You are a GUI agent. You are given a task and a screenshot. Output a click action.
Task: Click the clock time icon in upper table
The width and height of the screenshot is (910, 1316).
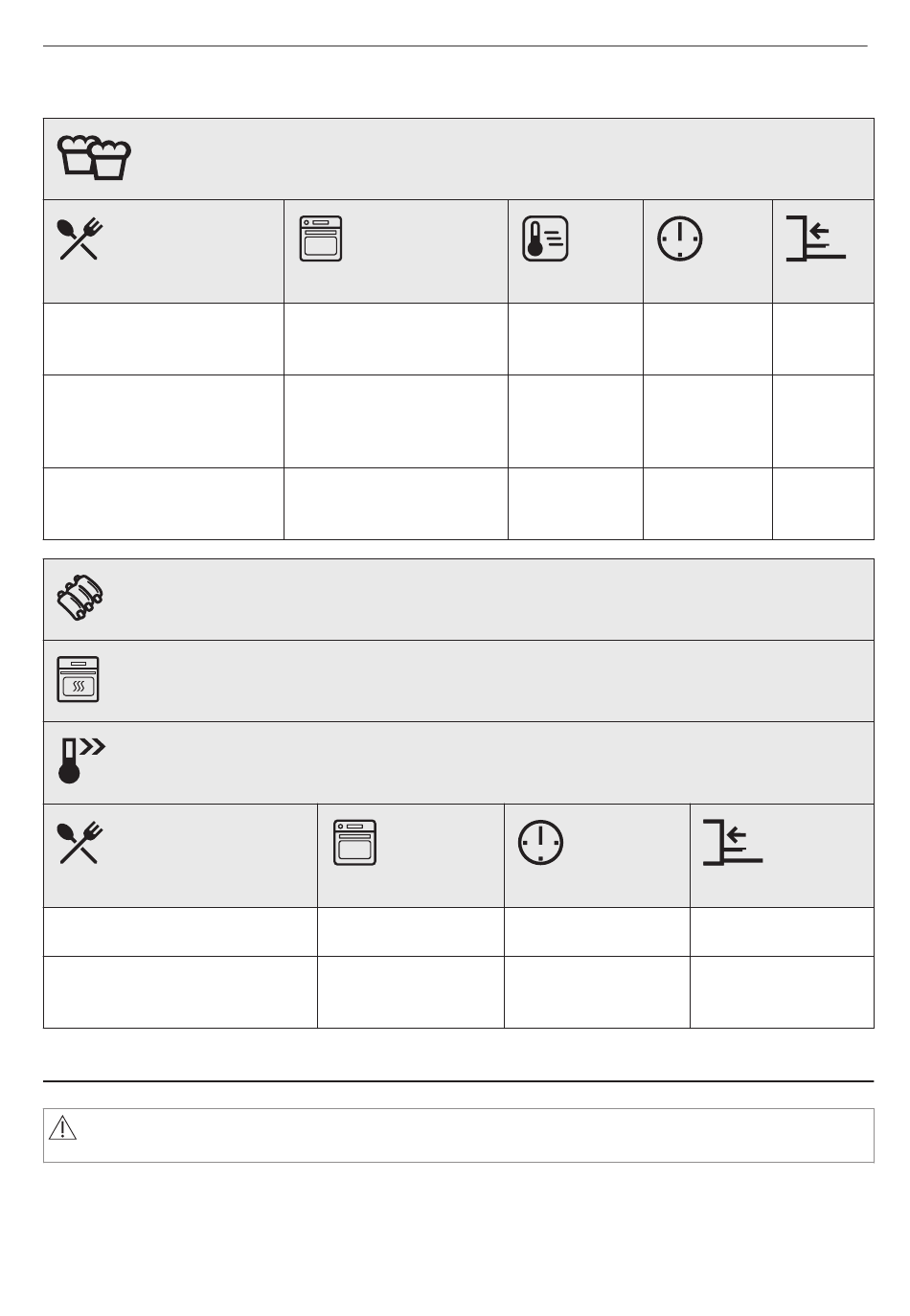click(680, 238)
